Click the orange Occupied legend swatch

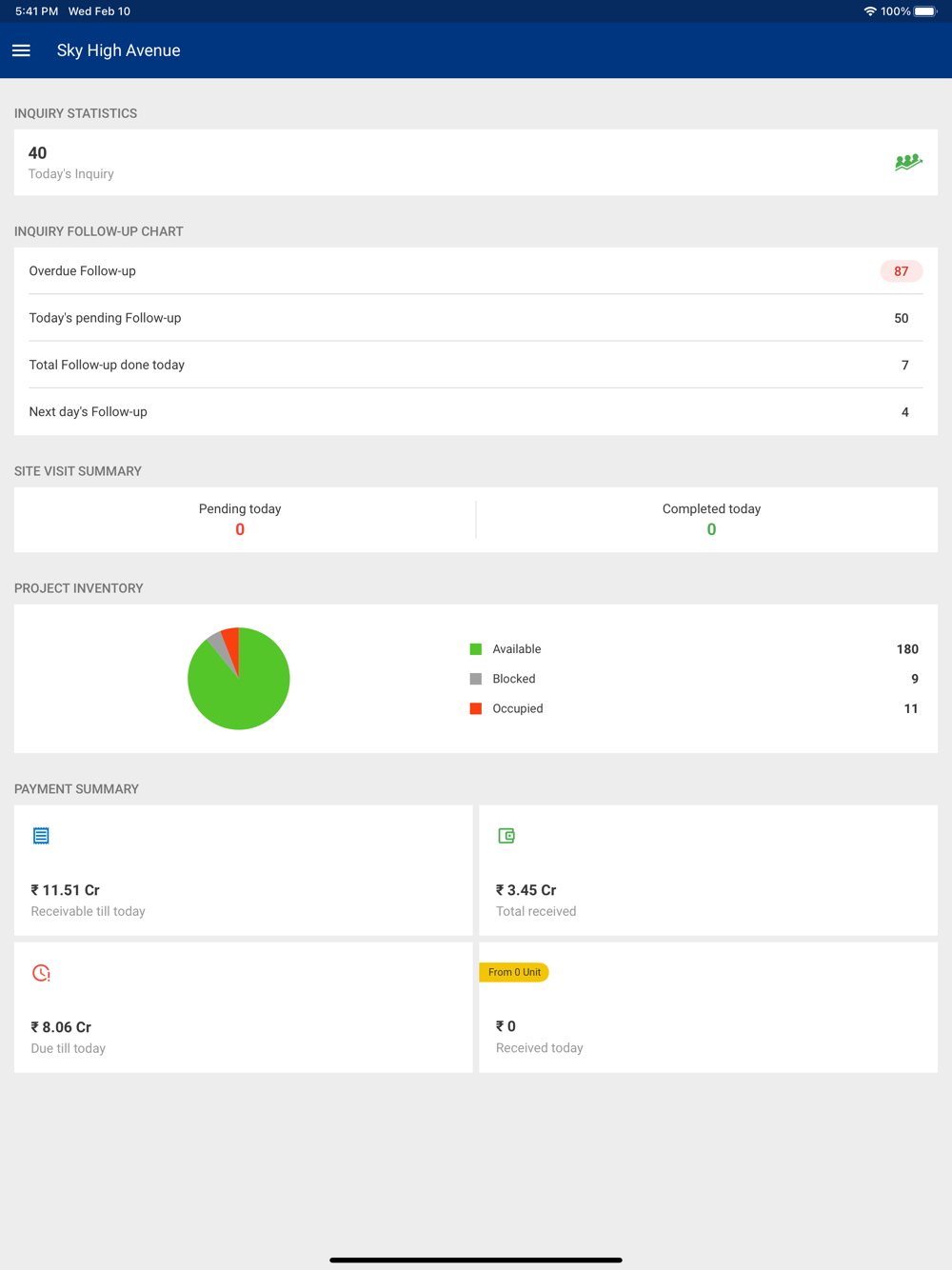pyautogui.click(x=476, y=708)
